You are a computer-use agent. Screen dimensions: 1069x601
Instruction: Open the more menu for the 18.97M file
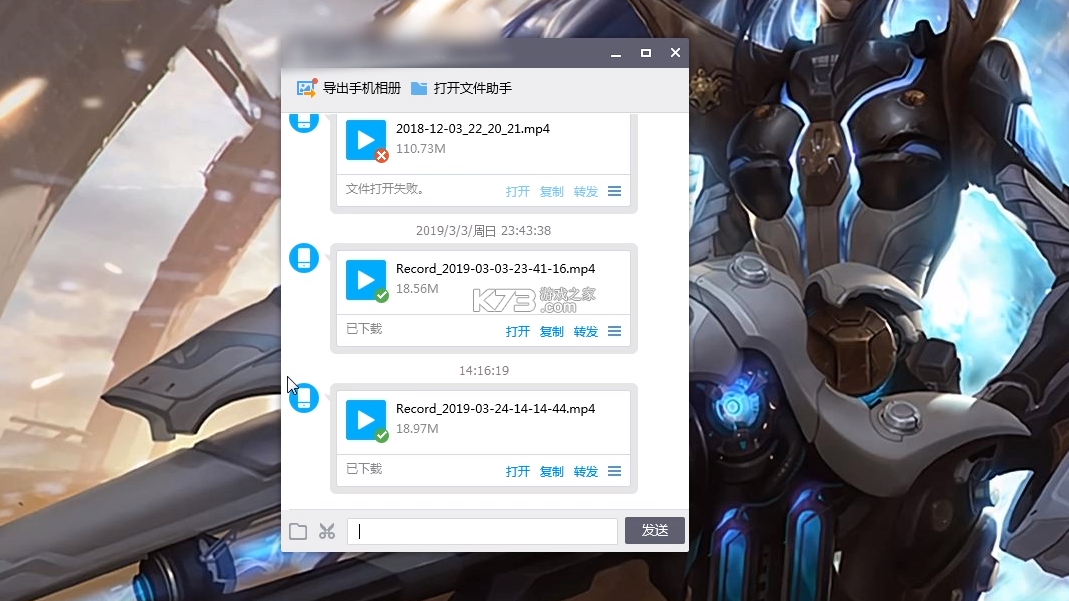coord(614,472)
